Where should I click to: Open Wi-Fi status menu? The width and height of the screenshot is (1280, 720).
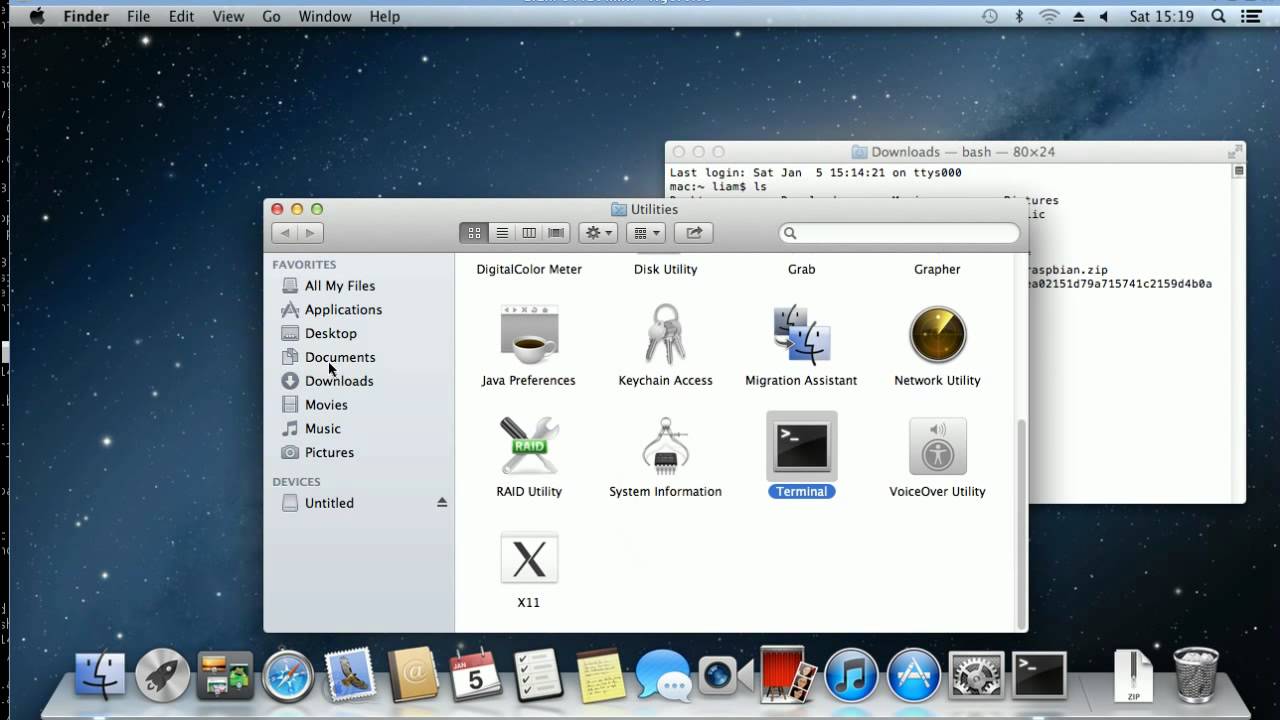[1049, 16]
